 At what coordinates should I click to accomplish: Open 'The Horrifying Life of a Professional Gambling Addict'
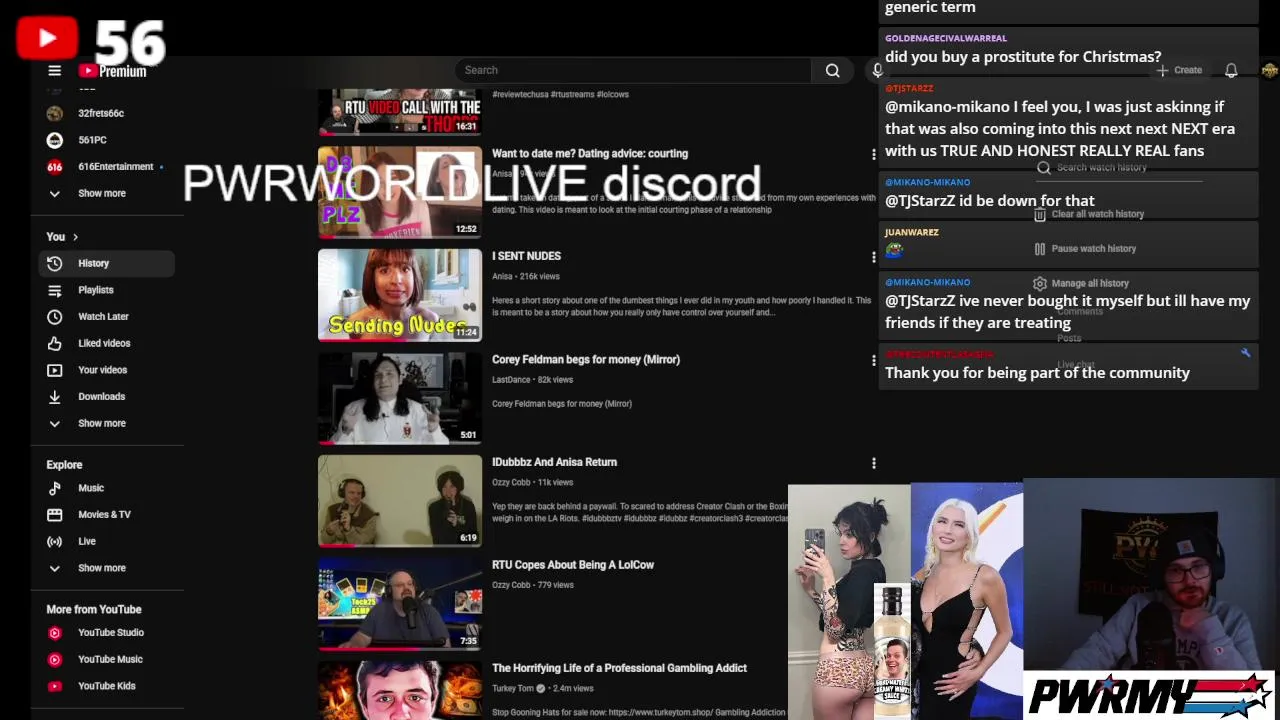coord(619,668)
